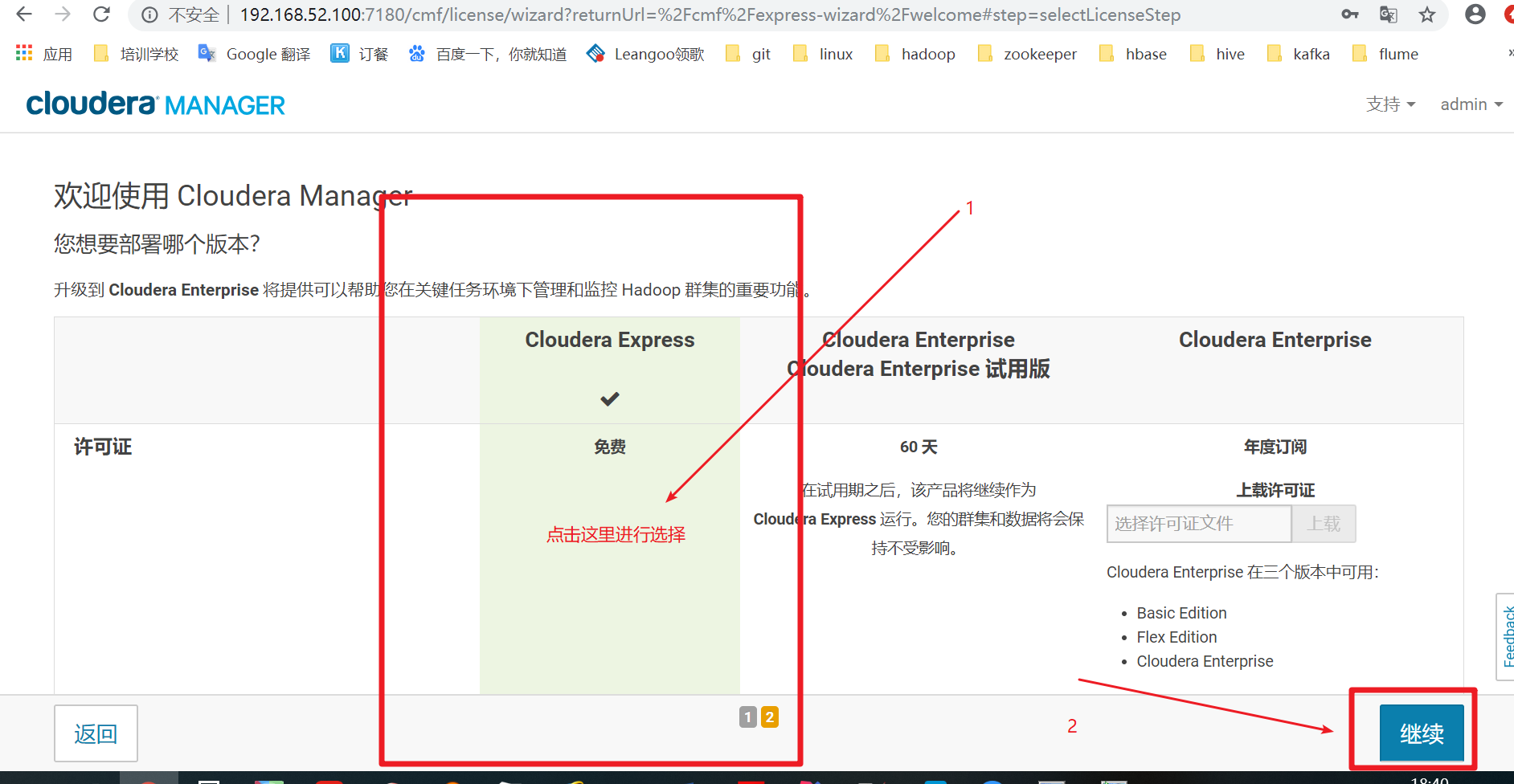This screenshot has height=784, width=1514.
Task: Click the 继续 continue button
Action: [x=1422, y=733]
